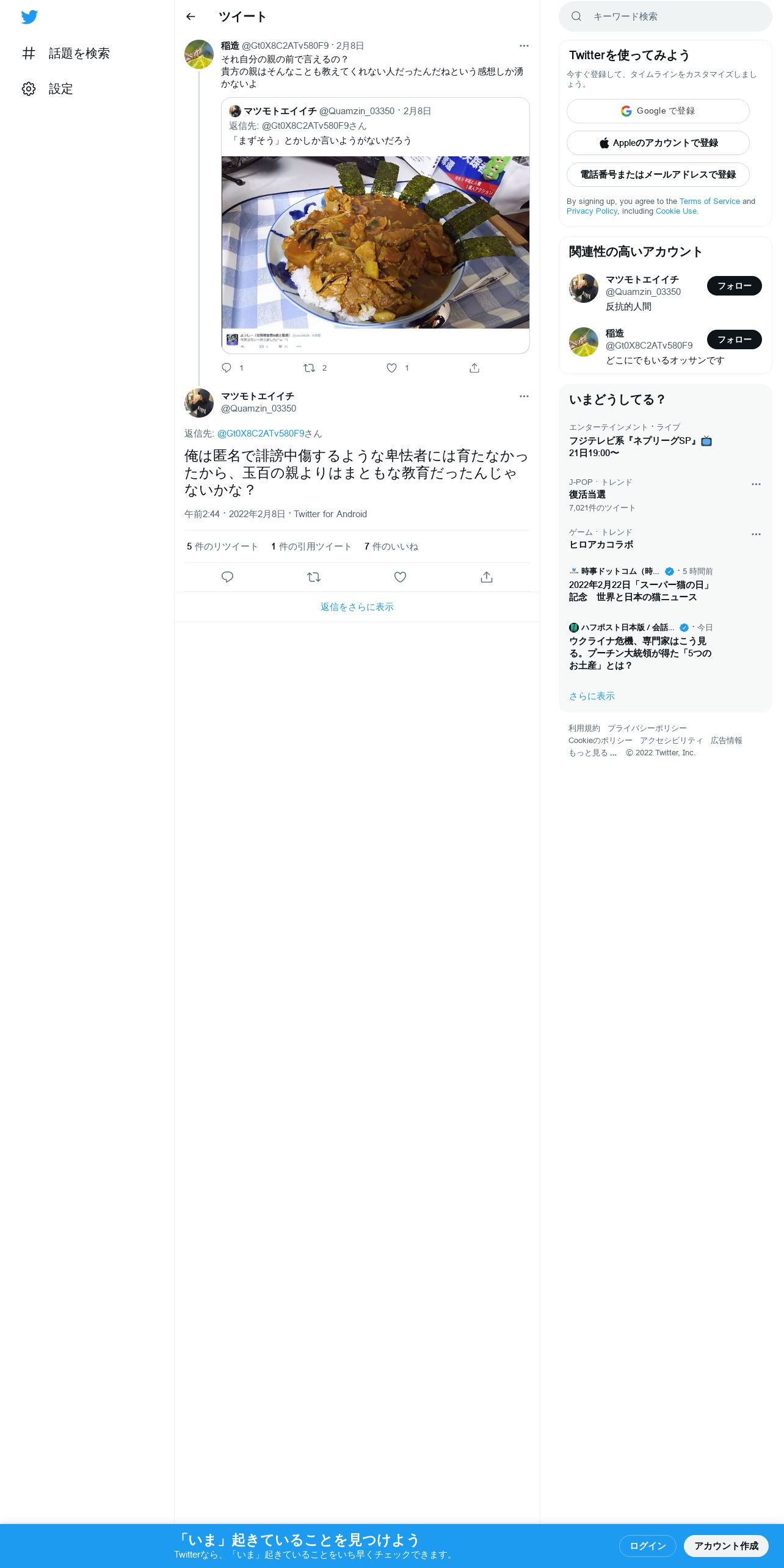Go back with the arrow icon
This screenshot has width=784, height=1568.
click(x=191, y=16)
